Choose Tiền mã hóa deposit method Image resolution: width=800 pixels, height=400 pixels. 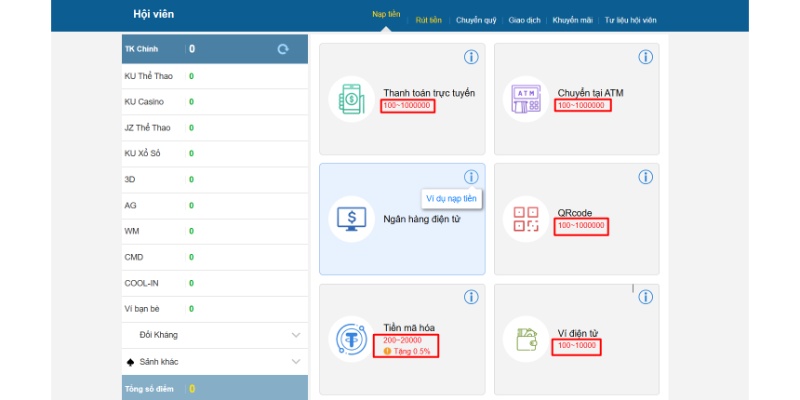click(402, 339)
